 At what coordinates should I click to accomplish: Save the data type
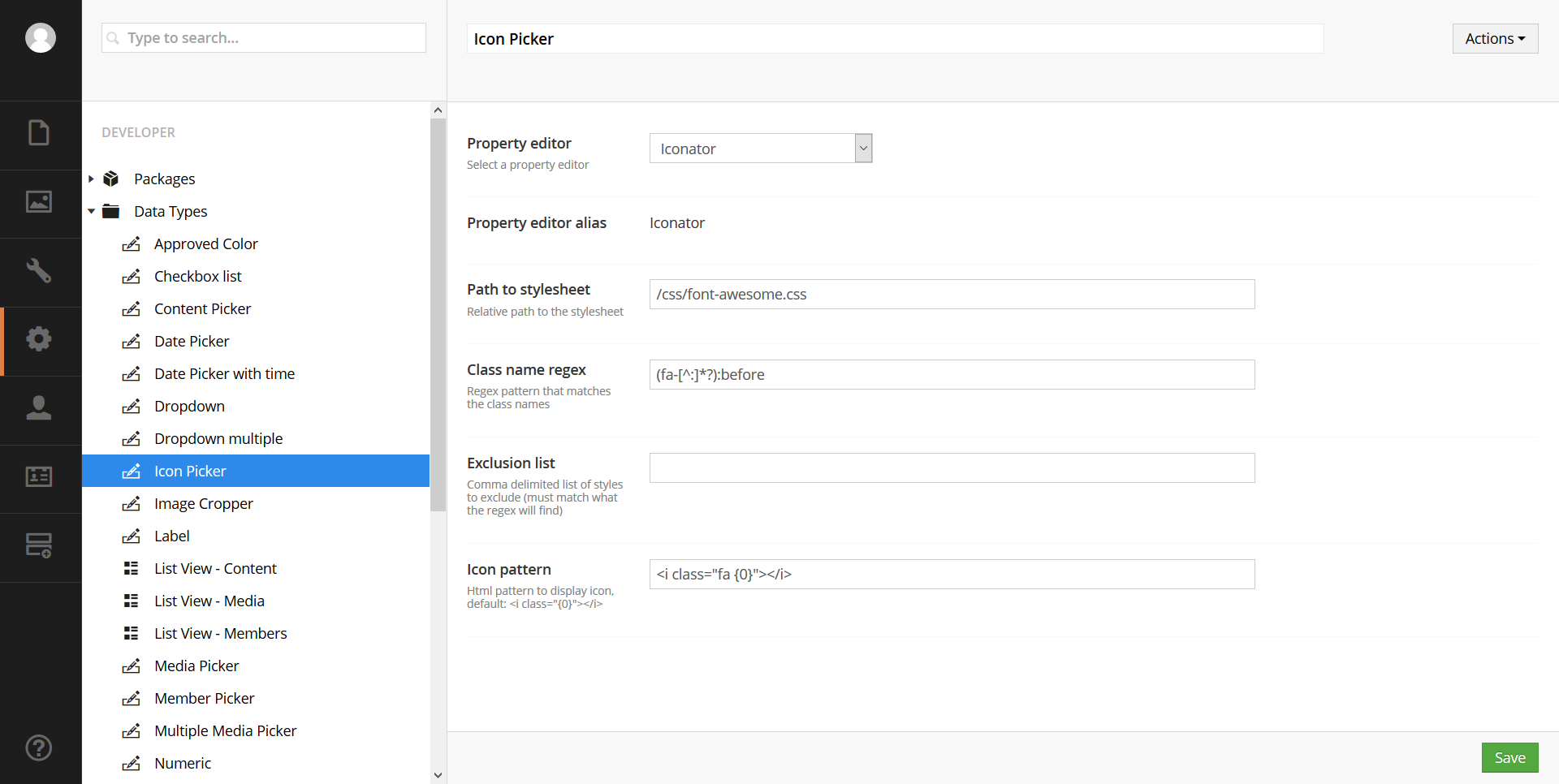pyautogui.click(x=1509, y=757)
